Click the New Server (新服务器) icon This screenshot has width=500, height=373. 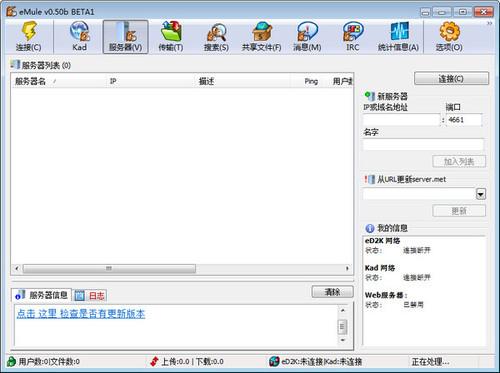click(370, 96)
